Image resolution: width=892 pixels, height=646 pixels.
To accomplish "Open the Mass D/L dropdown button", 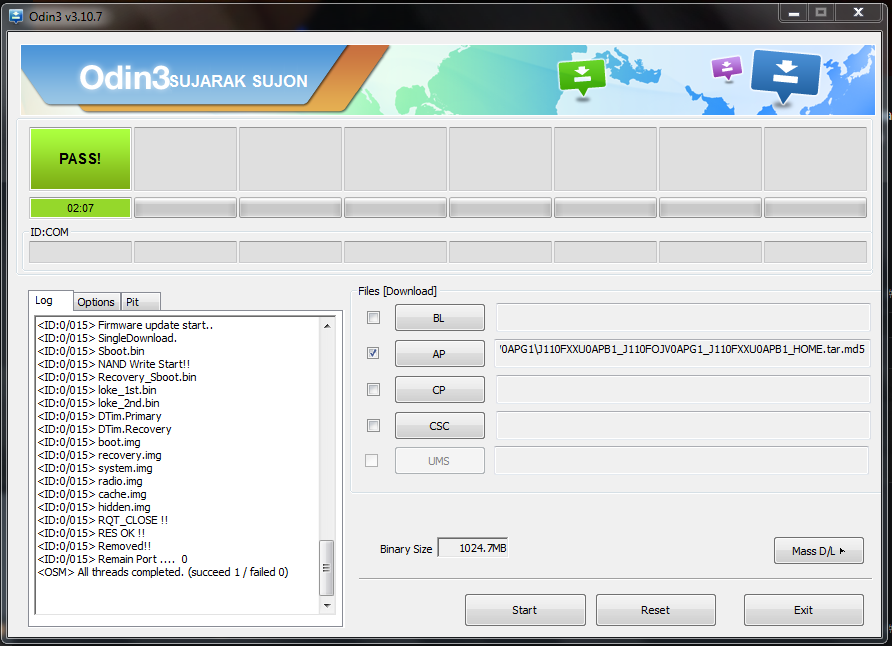I will [x=818, y=551].
